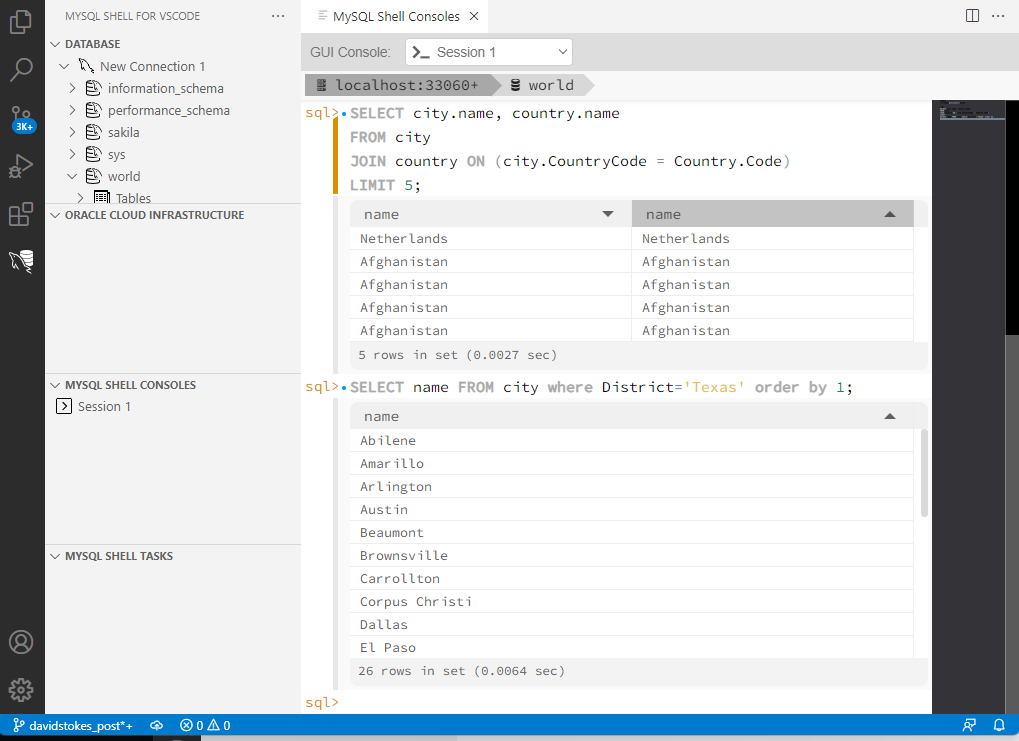Select the Brownsville row
Screen dimensions: 1019x741
(632, 556)
